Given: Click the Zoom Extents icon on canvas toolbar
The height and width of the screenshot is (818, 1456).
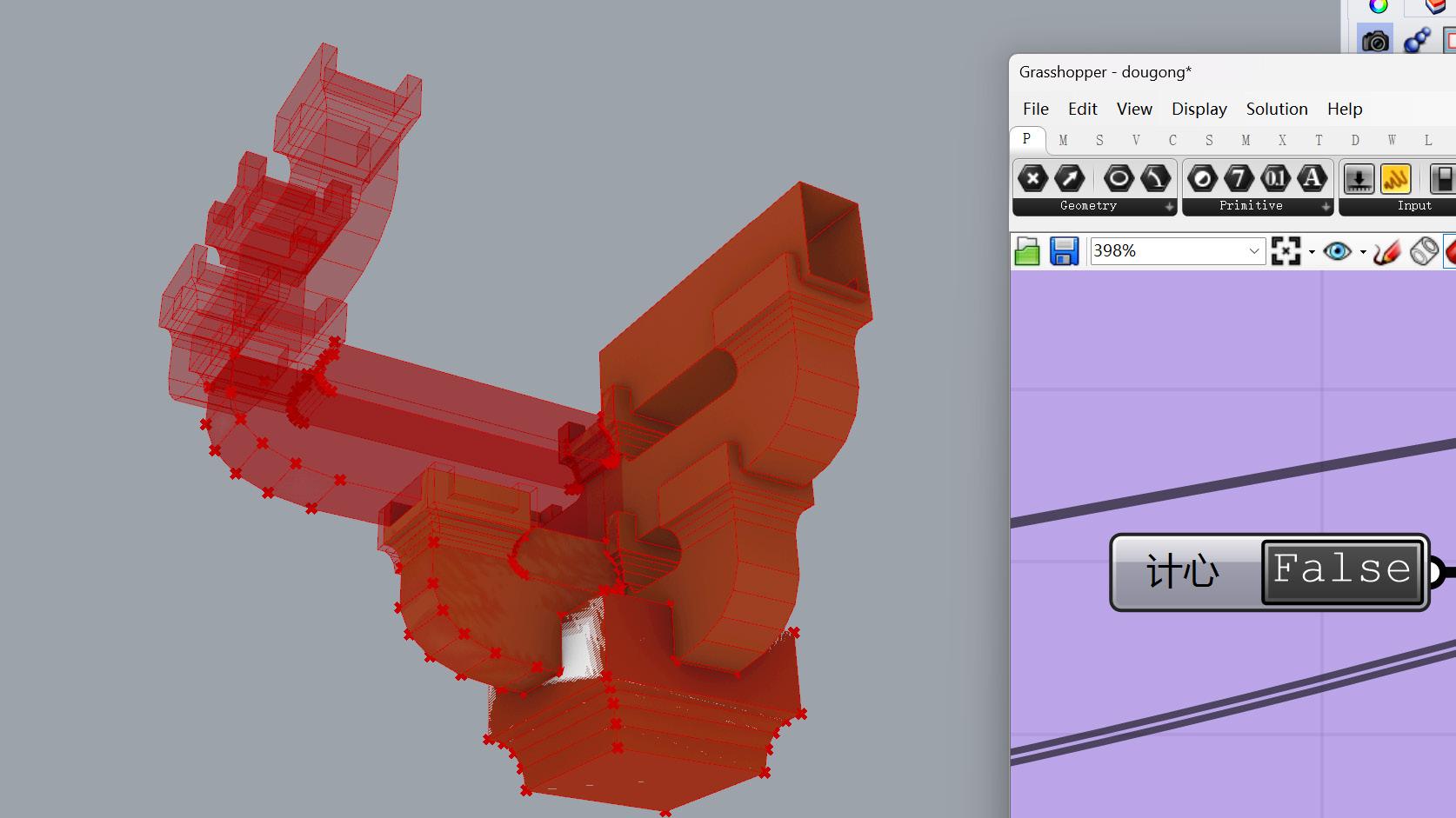Looking at the screenshot, I should click(x=1286, y=251).
